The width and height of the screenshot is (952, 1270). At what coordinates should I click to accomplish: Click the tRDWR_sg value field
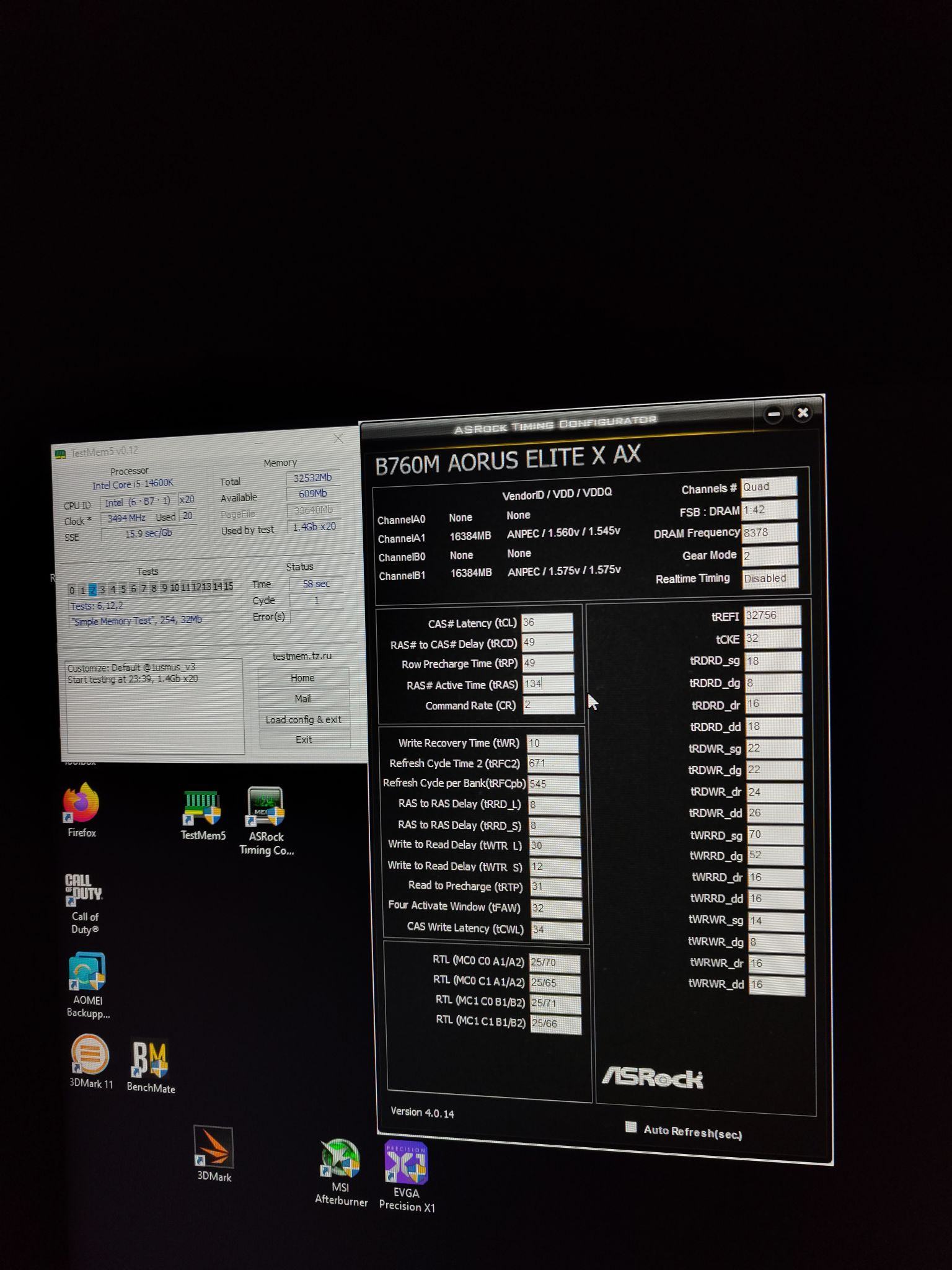point(774,748)
